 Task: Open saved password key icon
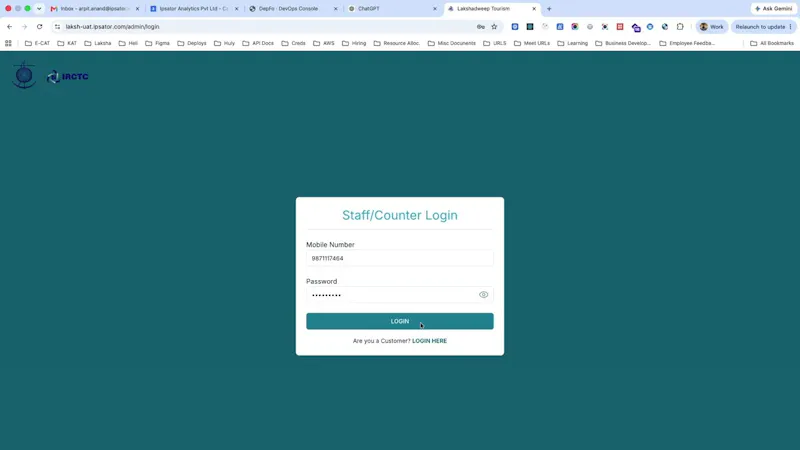(x=481, y=27)
